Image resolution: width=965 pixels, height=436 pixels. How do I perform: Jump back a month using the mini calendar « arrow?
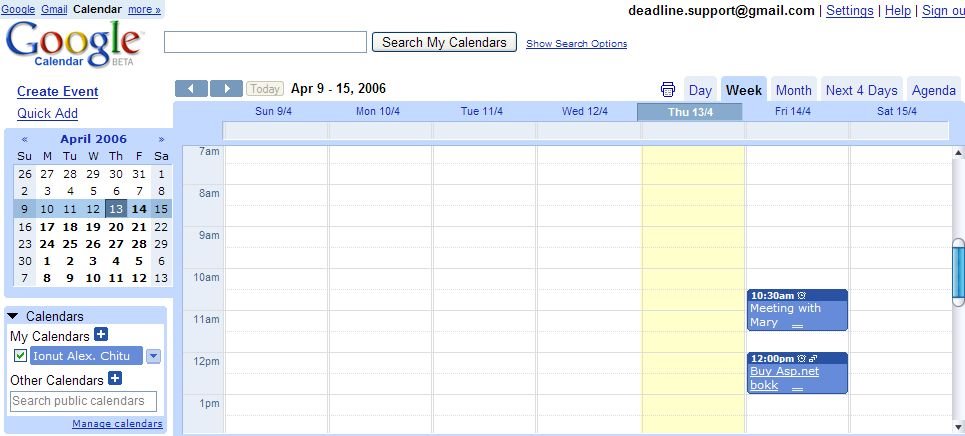pos(25,139)
